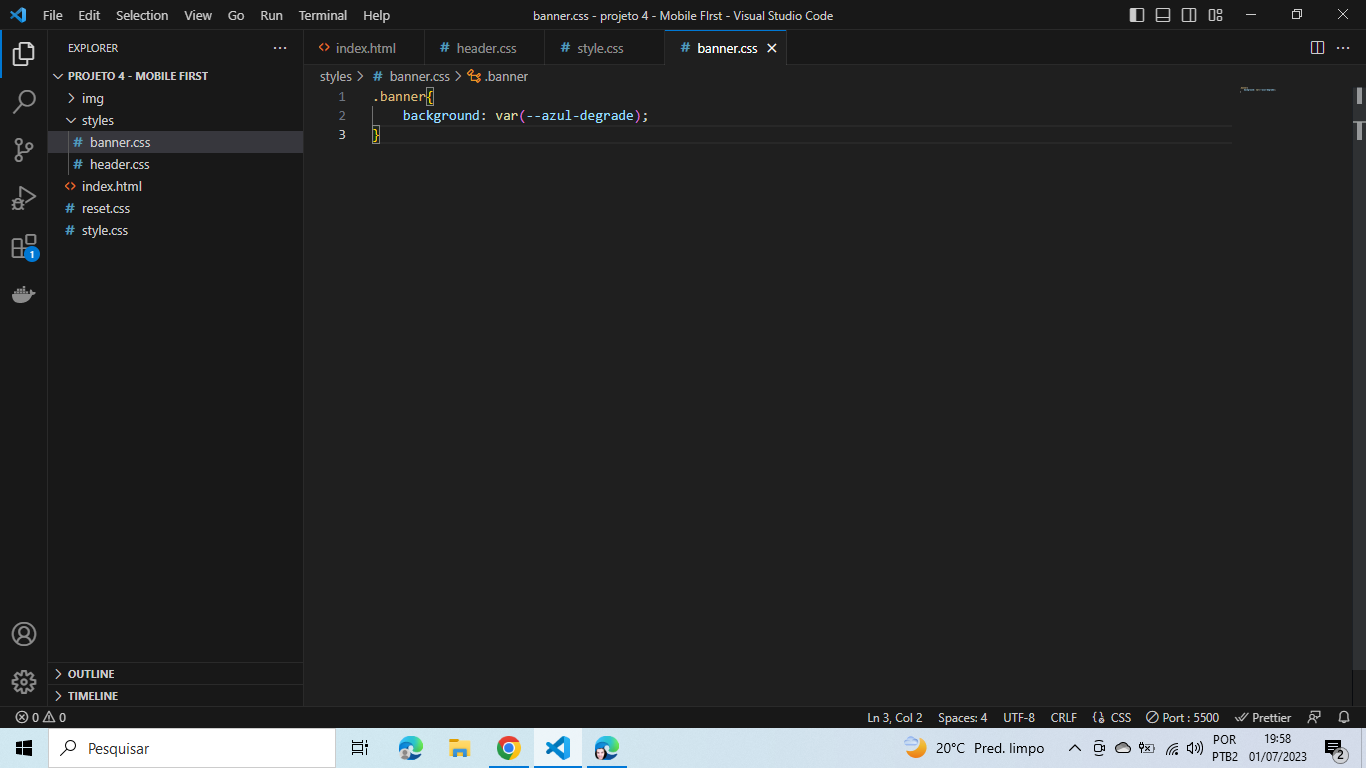This screenshot has width=1366, height=768.
Task: Open the Terminal menu
Action: click(323, 15)
